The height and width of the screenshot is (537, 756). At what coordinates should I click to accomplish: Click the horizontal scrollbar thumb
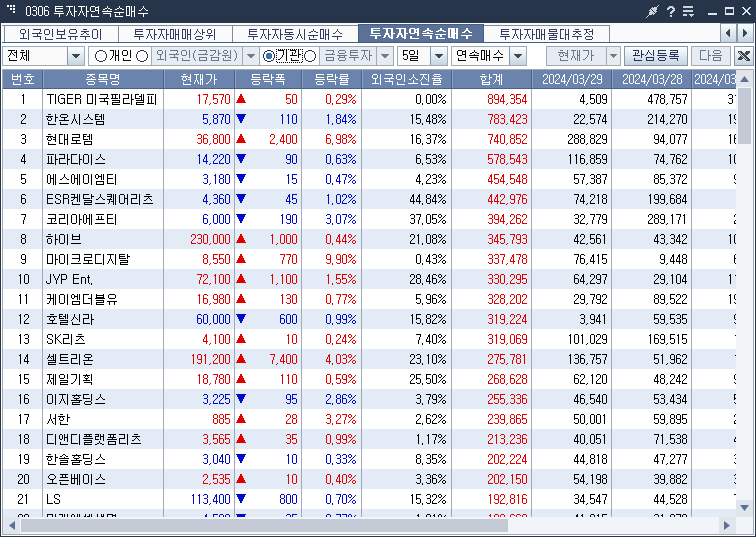coord(264,525)
